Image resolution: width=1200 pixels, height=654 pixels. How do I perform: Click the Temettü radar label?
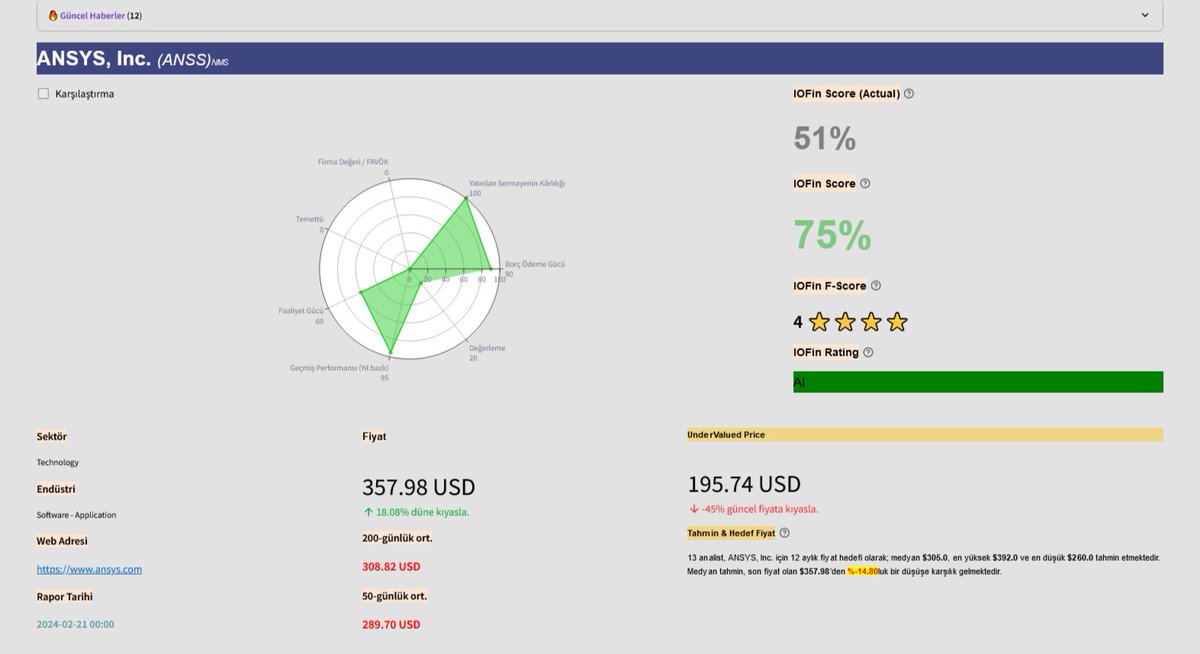click(310, 218)
